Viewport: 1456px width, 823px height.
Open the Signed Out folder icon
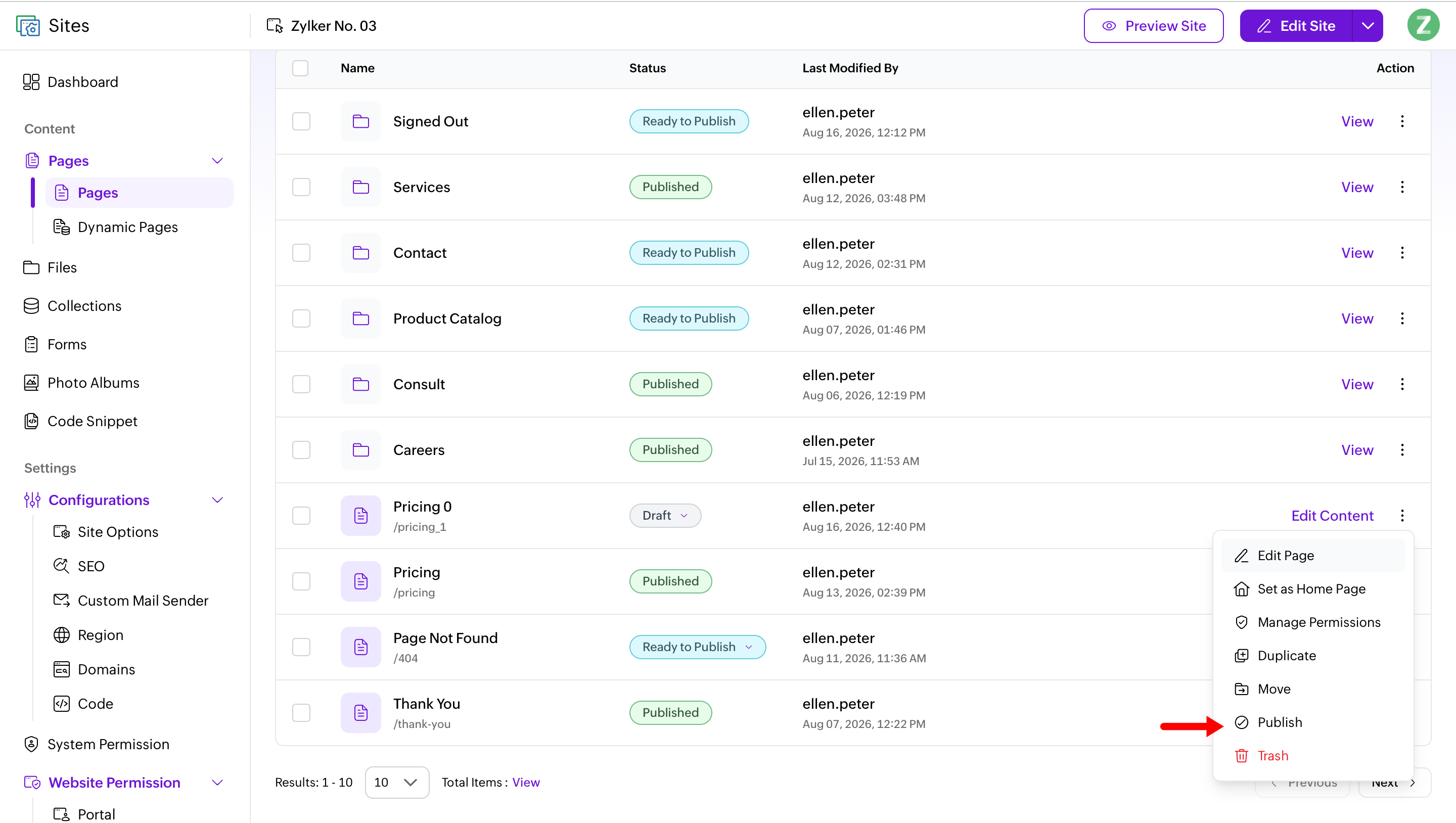tap(360, 121)
